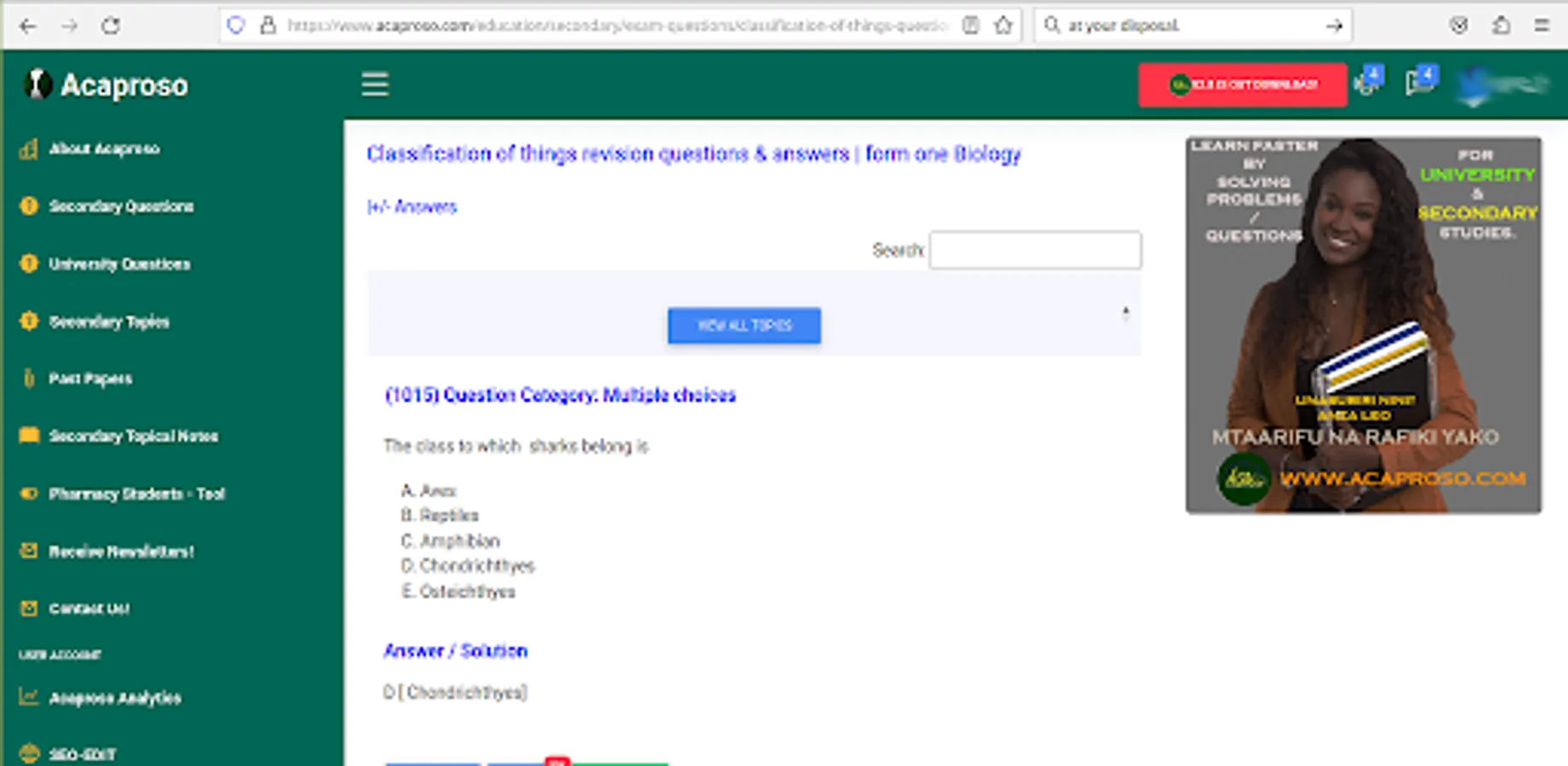Open Past Papers using its sidebar icon
This screenshot has width=1568, height=766.
pyautogui.click(x=28, y=379)
